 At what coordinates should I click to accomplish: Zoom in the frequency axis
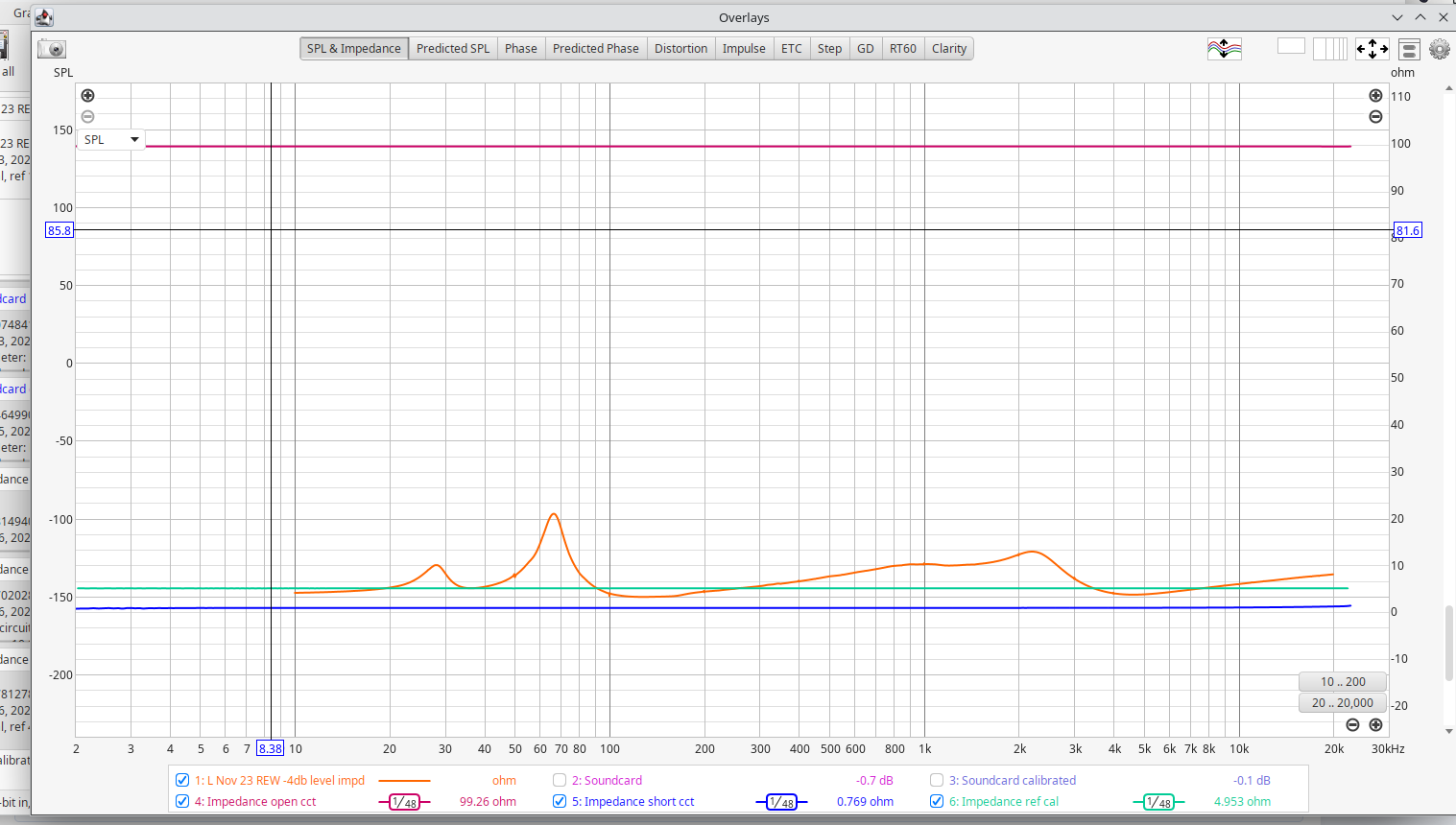(1375, 724)
